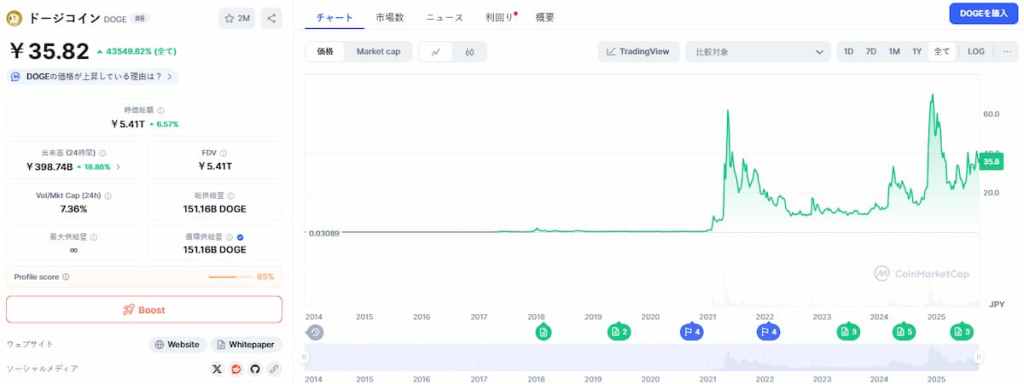1024x384 pixels.
Task: Switch to the チャート tab
Action: (x=334, y=18)
